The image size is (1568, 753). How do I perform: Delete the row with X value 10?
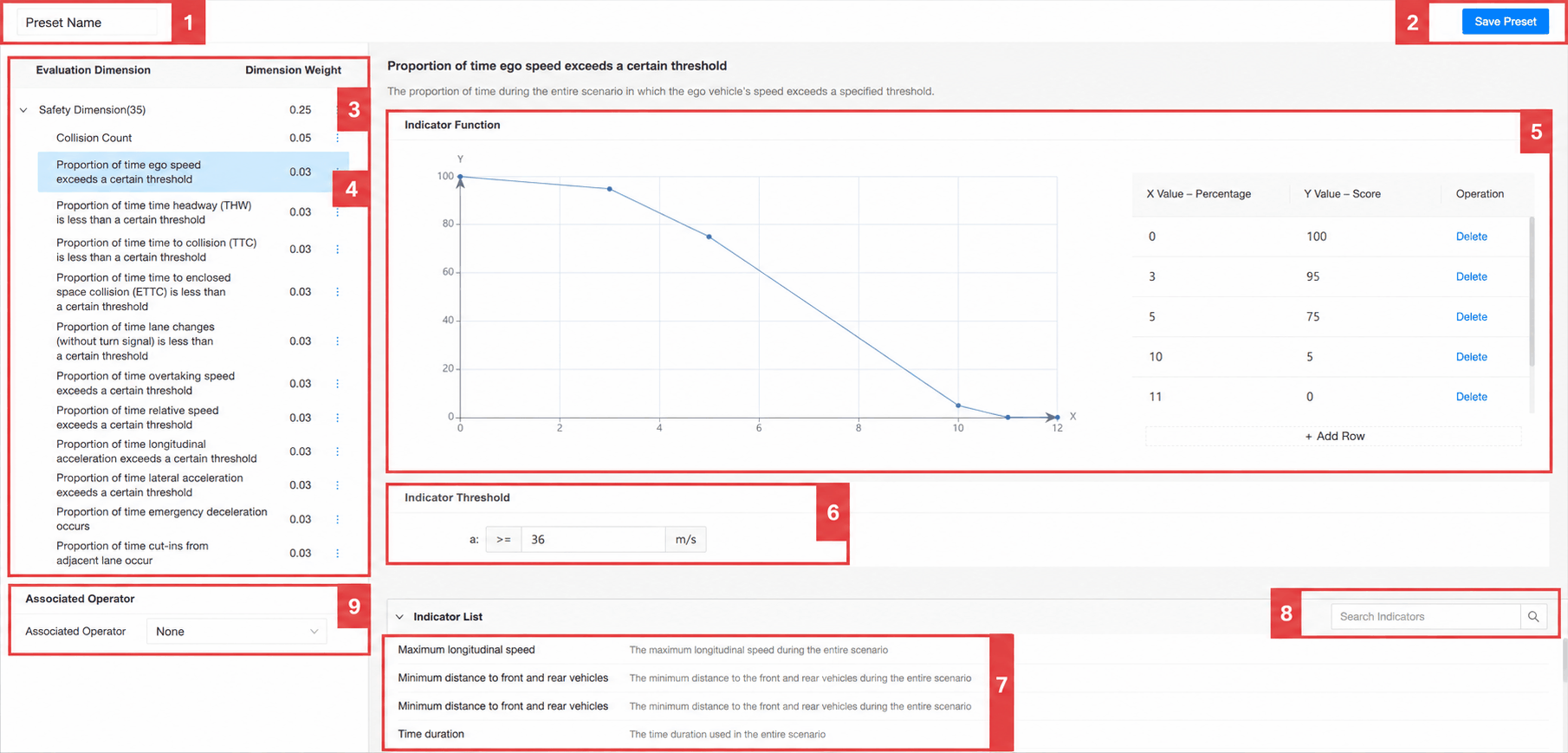[1471, 357]
